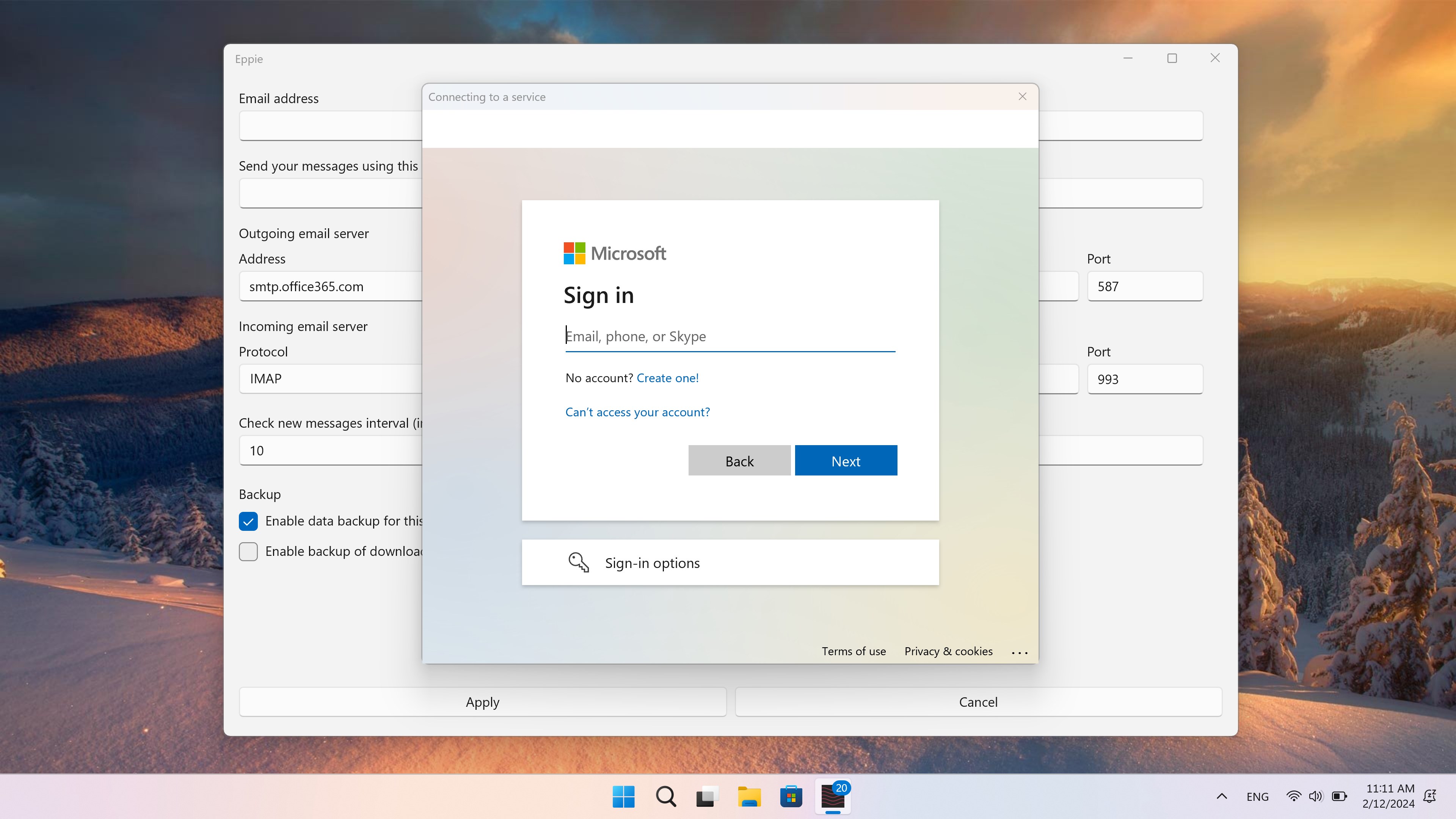Image resolution: width=1456 pixels, height=819 pixels.
Task: Click the incoming server Port field 993
Action: pyautogui.click(x=1145, y=379)
